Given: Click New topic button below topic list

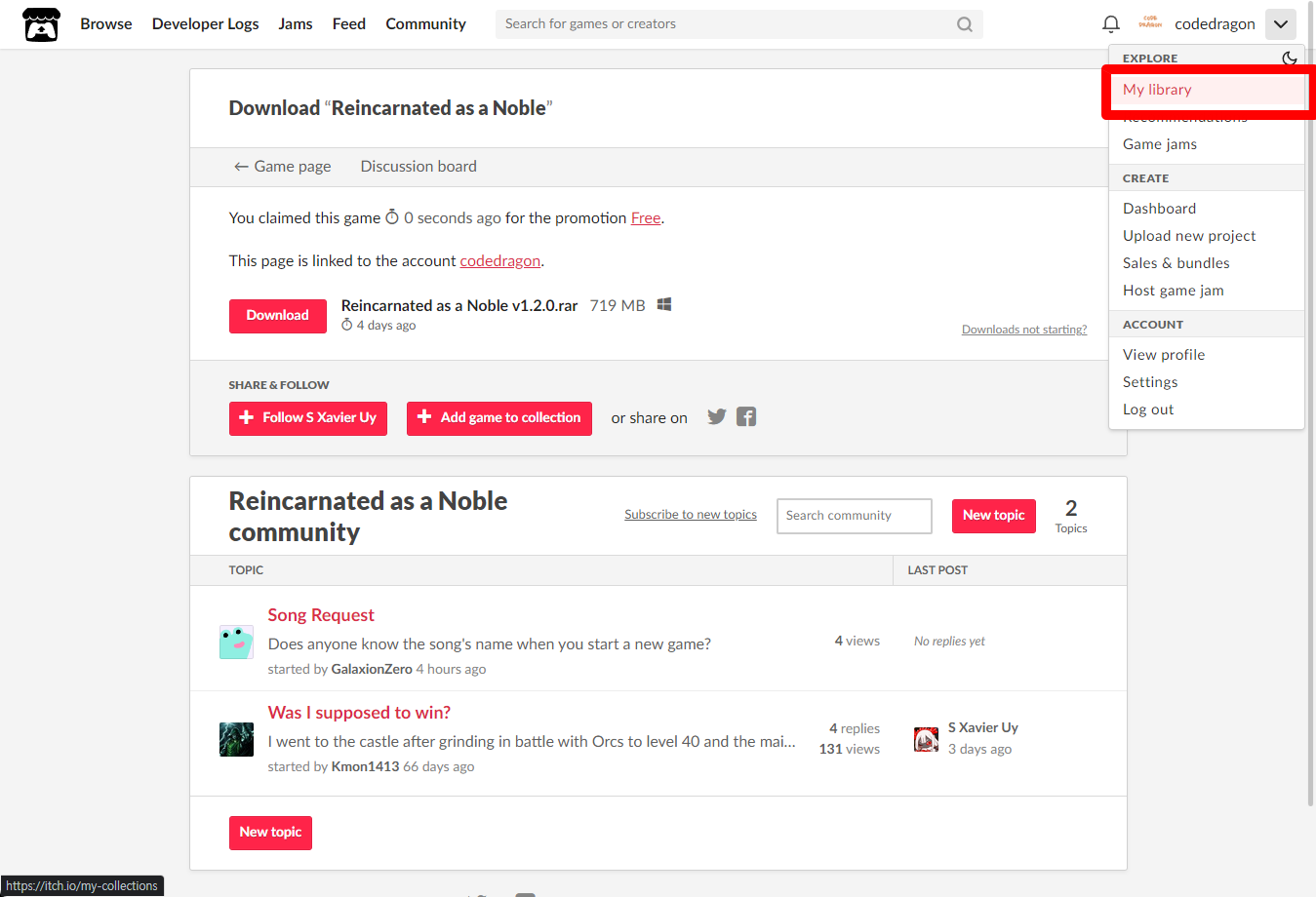Looking at the screenshot, I should click(x=270, y=833).
